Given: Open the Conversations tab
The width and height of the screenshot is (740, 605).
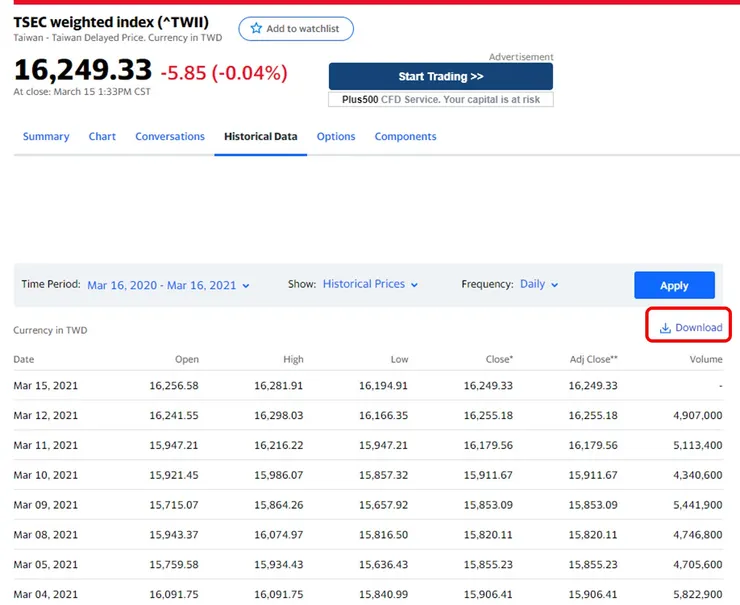Looking at the screenshot, I should tap(170, 136).
